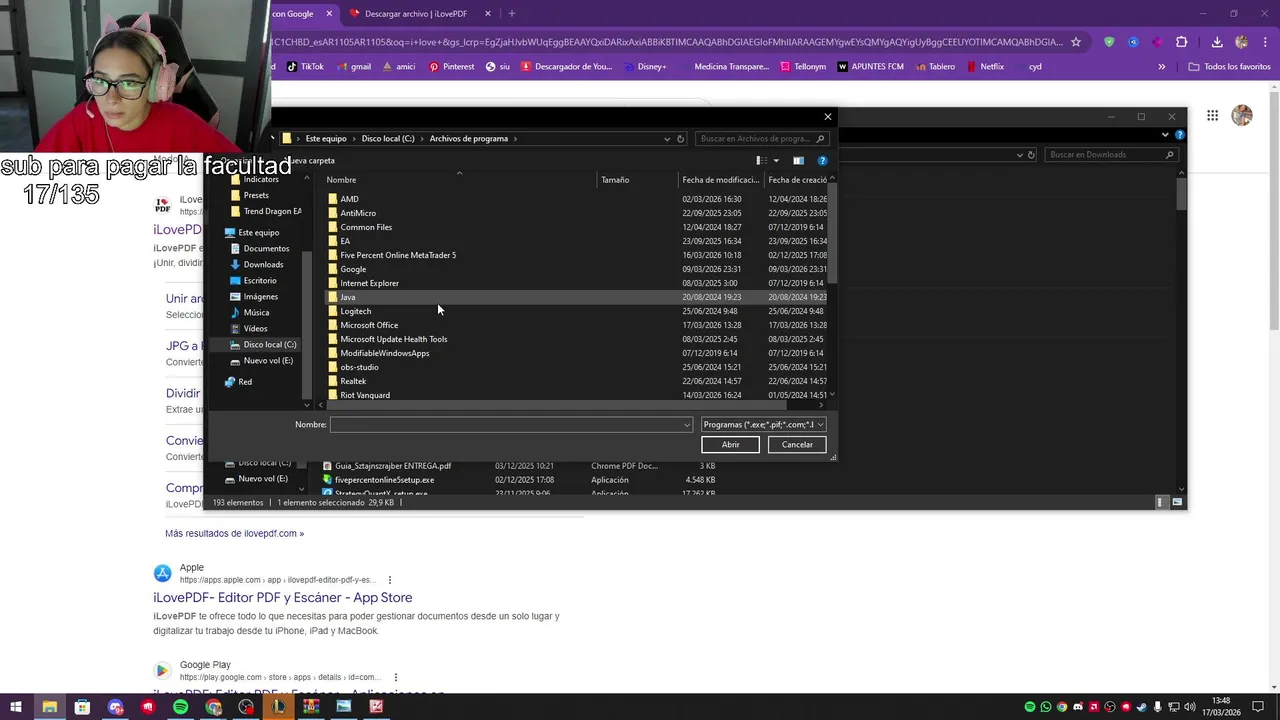The image size is (1280, 720).
Task: Open the Todos los favoritos folder
Action: click(x=1229, y=67)
